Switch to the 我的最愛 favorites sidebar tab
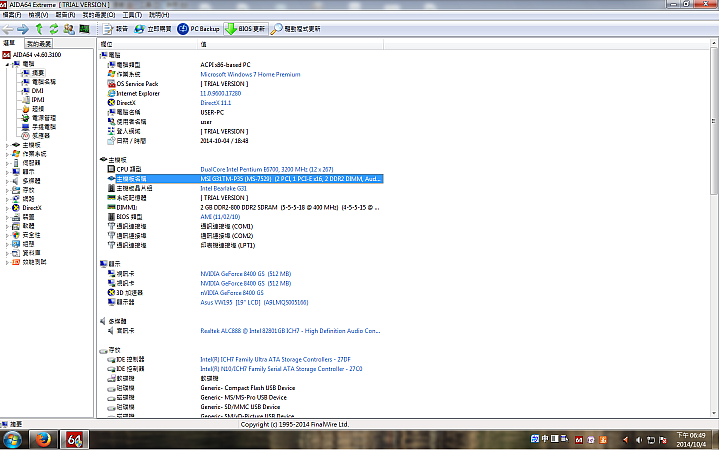 39,44
